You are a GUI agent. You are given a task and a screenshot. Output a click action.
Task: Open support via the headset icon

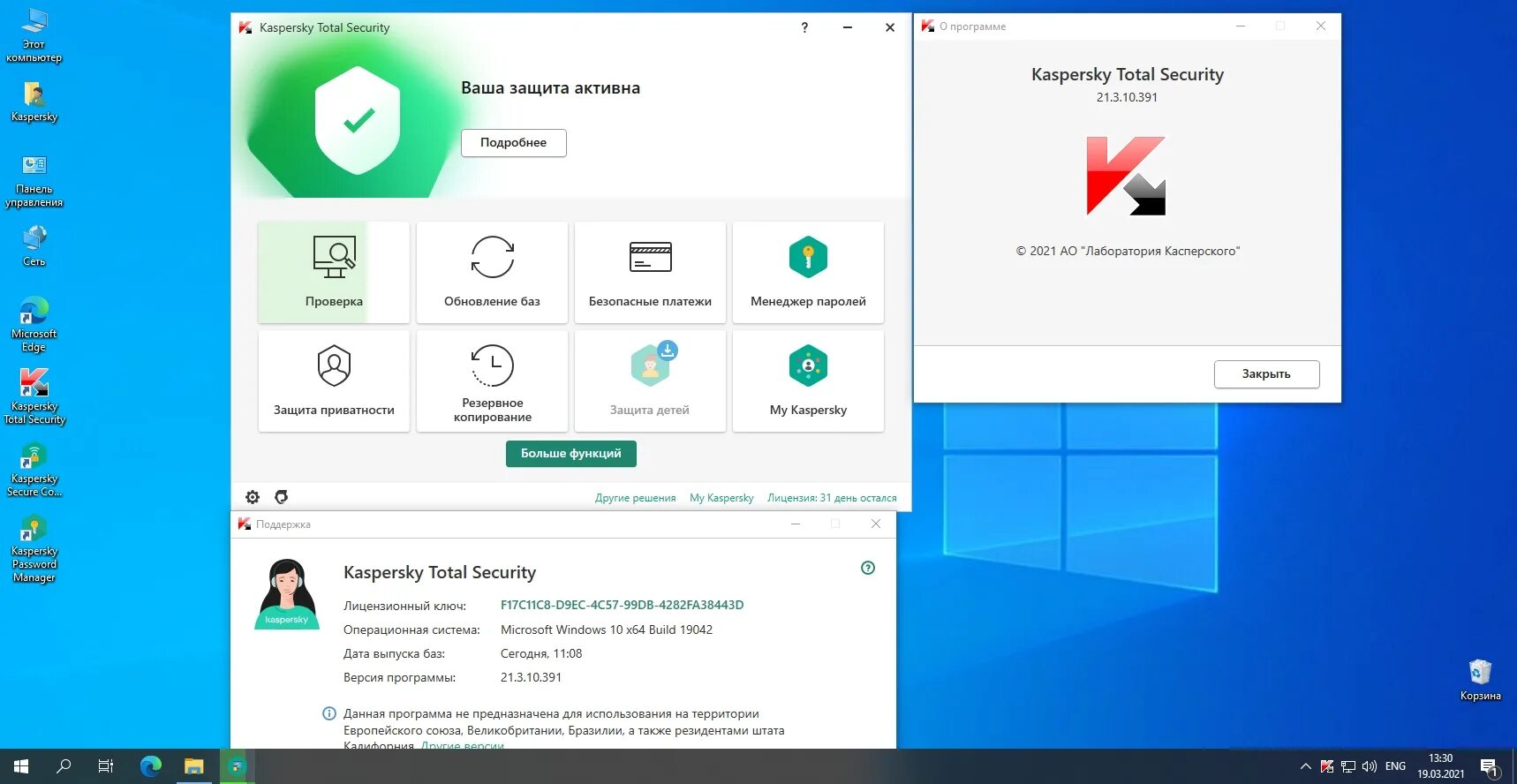point(282,497)
